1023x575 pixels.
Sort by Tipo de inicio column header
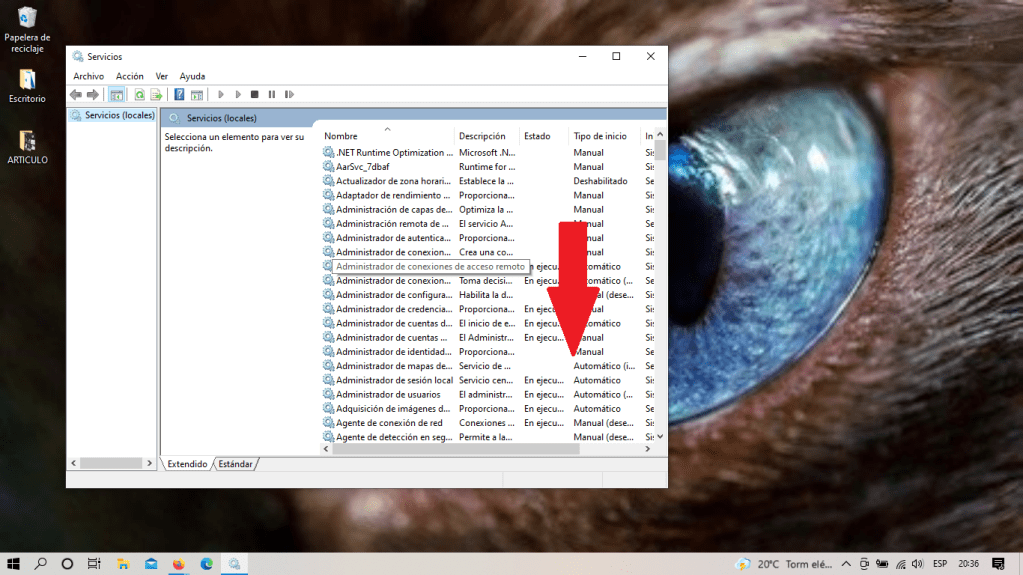point(600,136)
